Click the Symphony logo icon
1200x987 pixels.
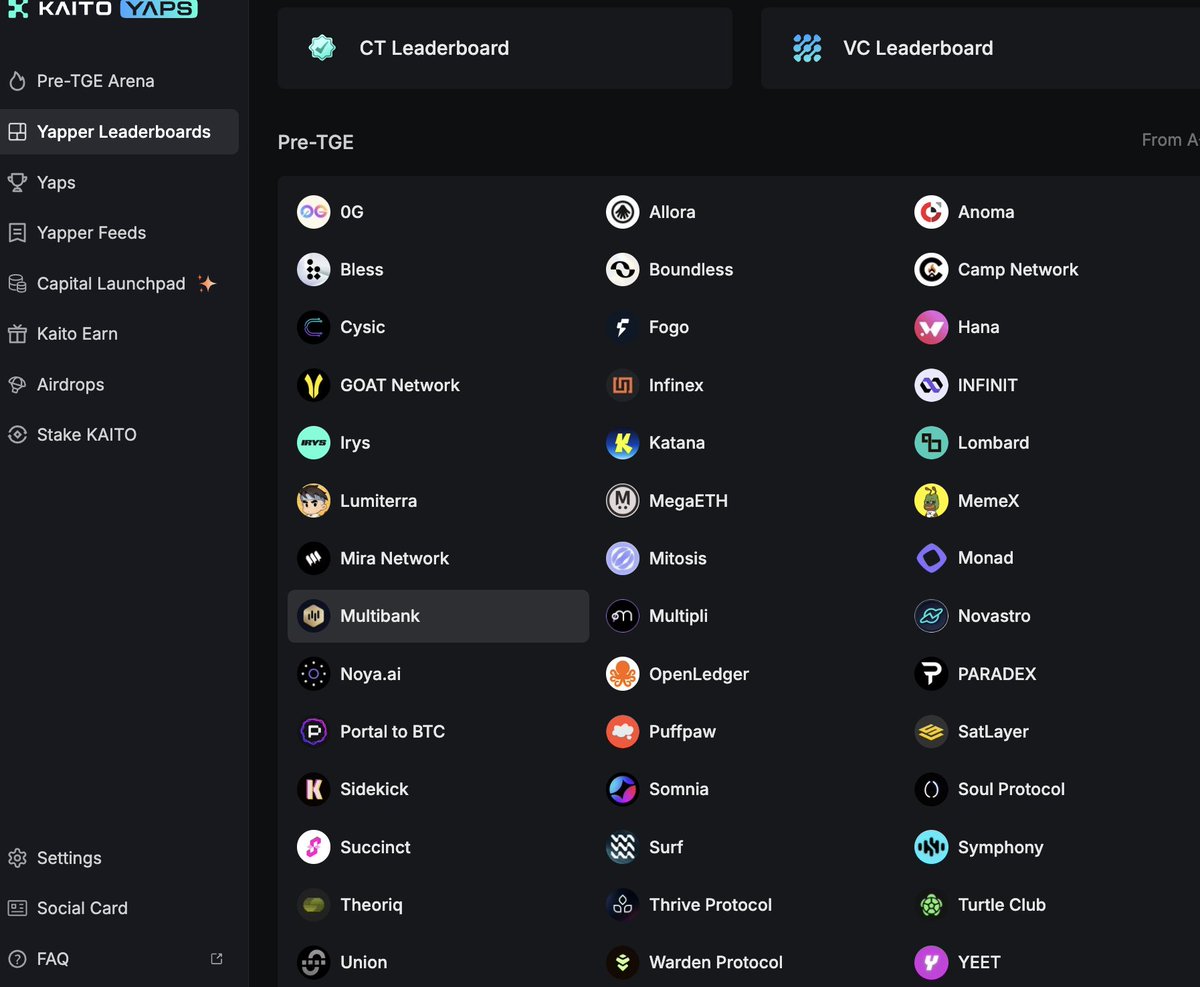(x=931, y=847)
